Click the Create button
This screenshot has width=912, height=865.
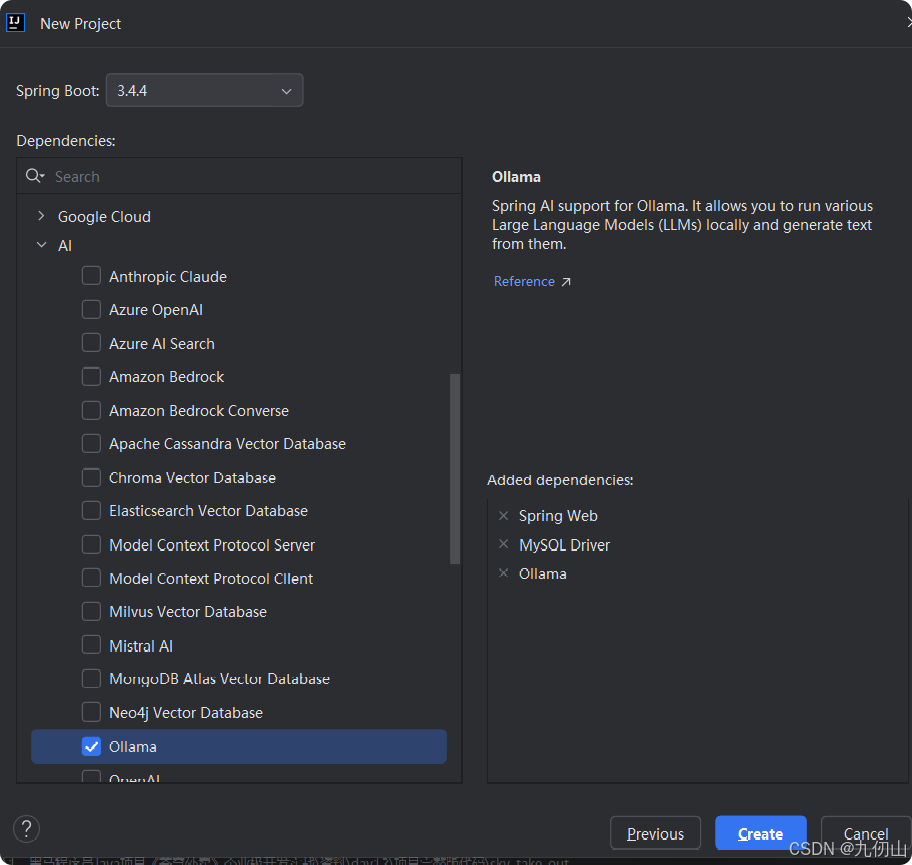(x=760, y=834)
